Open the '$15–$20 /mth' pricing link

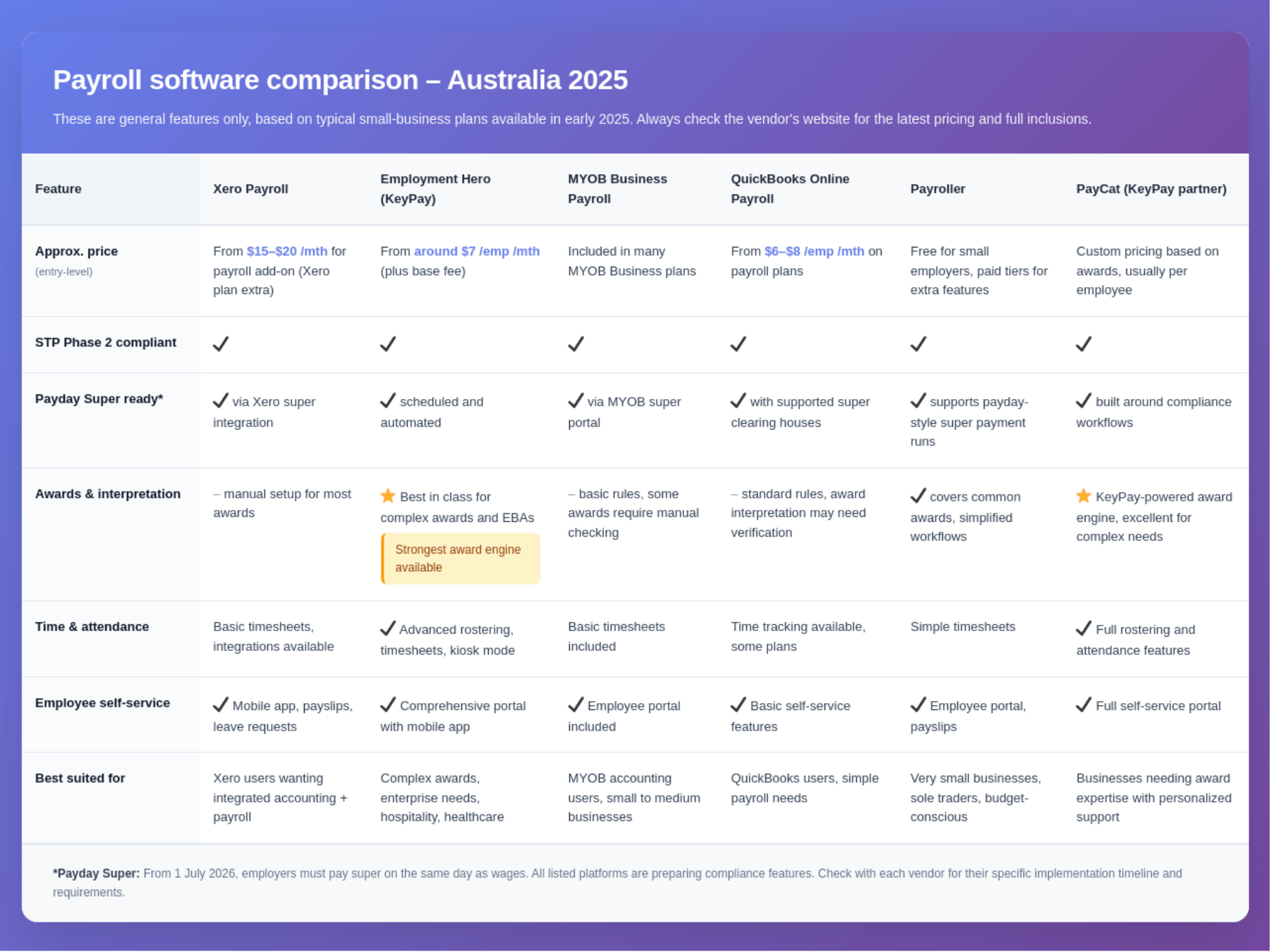(286, 251)
